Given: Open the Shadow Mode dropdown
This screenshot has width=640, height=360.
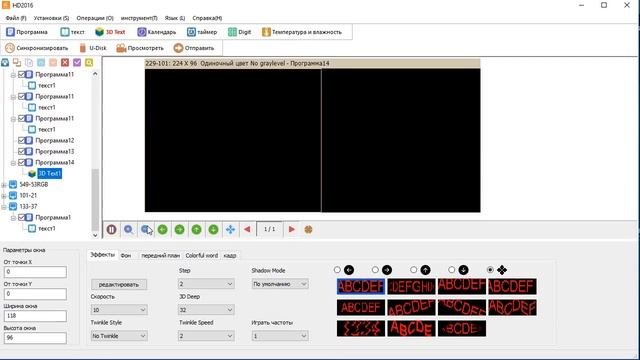Looking at the screenshot, I should [280, 284].
